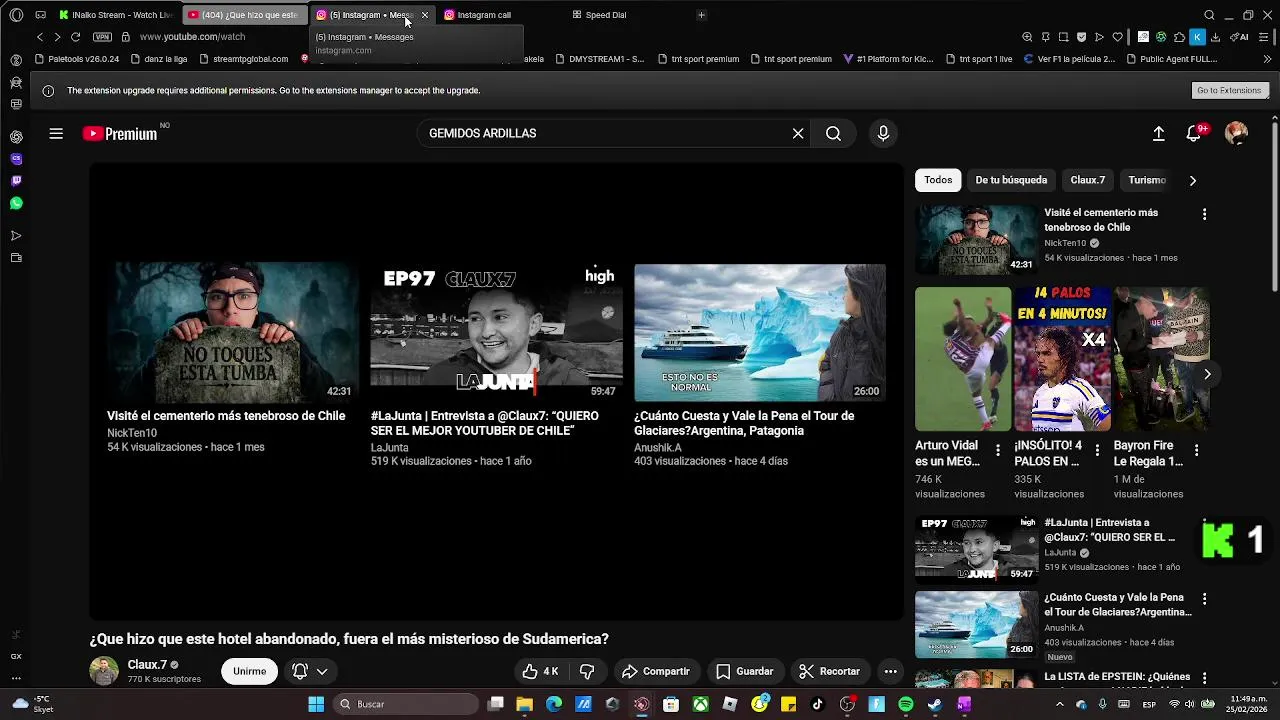Select the 'Claux.7' filter chip

pyautogui.click(x=1087, y=180)
